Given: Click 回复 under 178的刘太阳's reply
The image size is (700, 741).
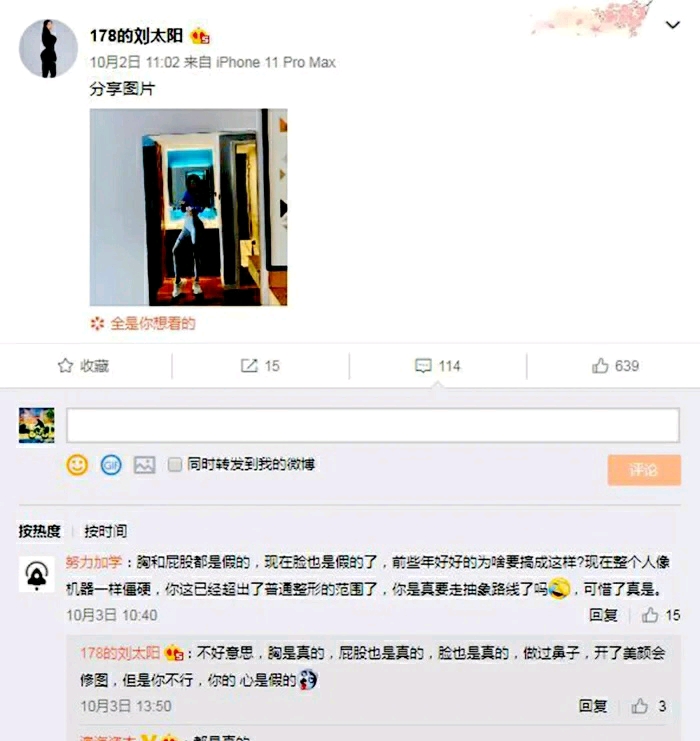Looking at the screenshot, I should tap(593, 706).
